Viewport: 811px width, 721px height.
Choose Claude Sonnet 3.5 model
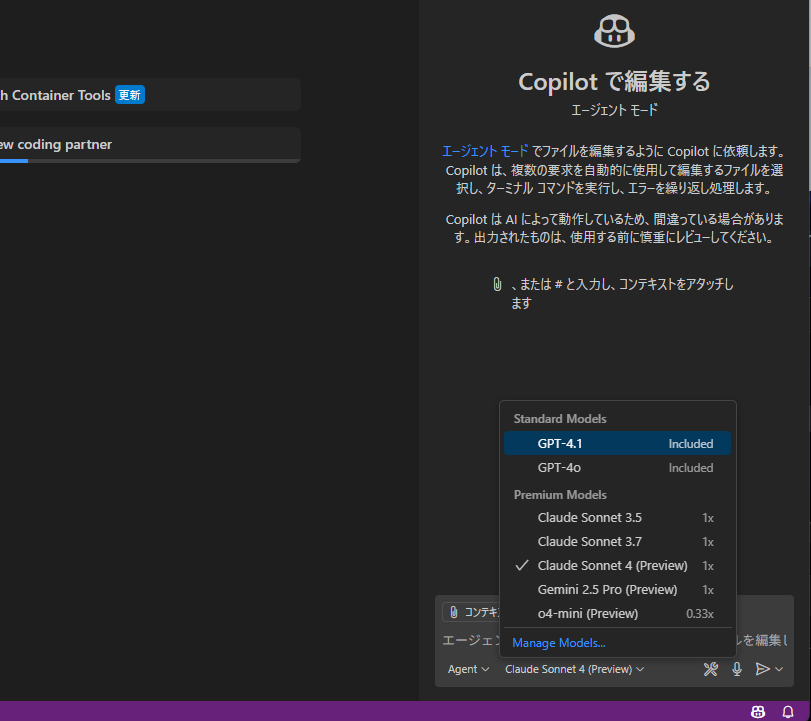(x=617, y=518)
